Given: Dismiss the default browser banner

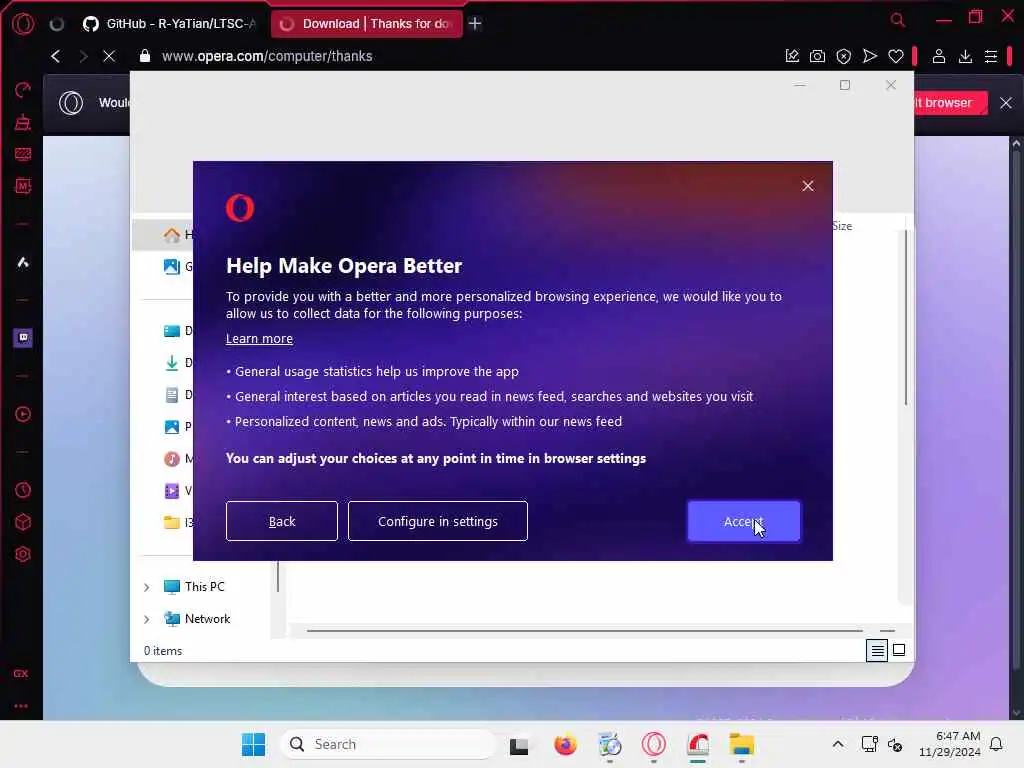Looking at the screenshot, I should coord(1006,103).
